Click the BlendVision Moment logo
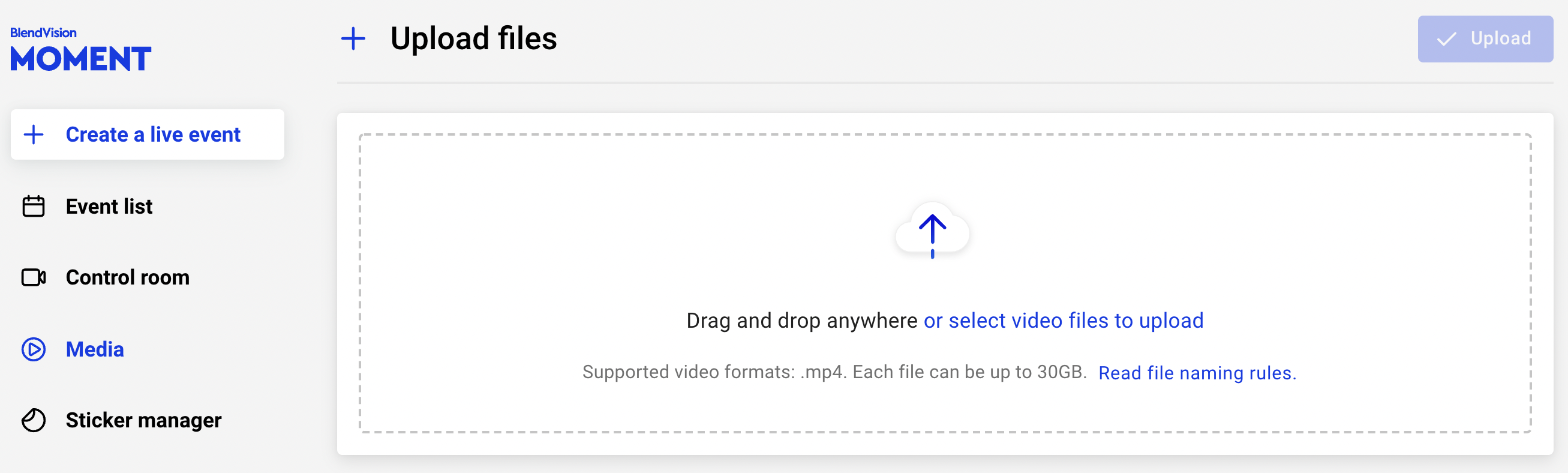 tap(80, 50)
